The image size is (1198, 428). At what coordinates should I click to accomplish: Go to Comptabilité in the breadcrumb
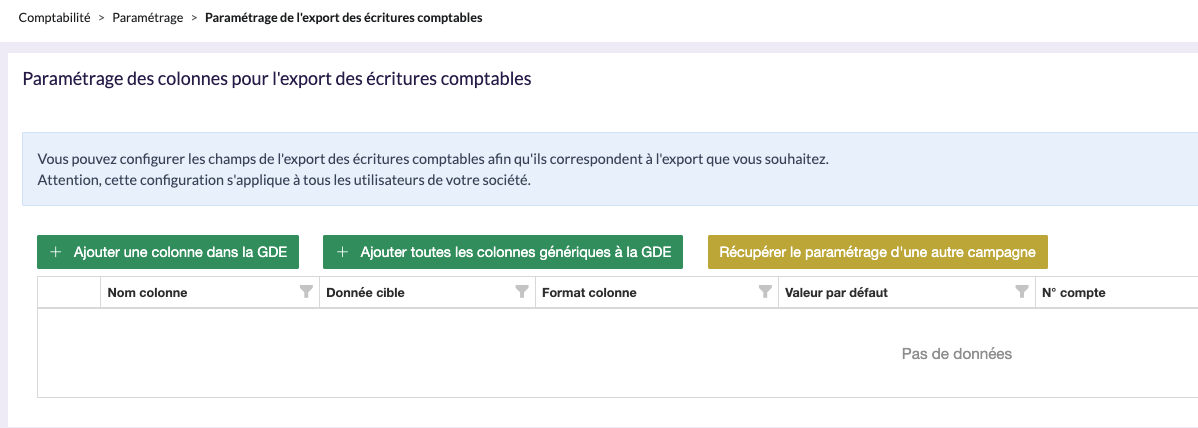tap(54, 18)
